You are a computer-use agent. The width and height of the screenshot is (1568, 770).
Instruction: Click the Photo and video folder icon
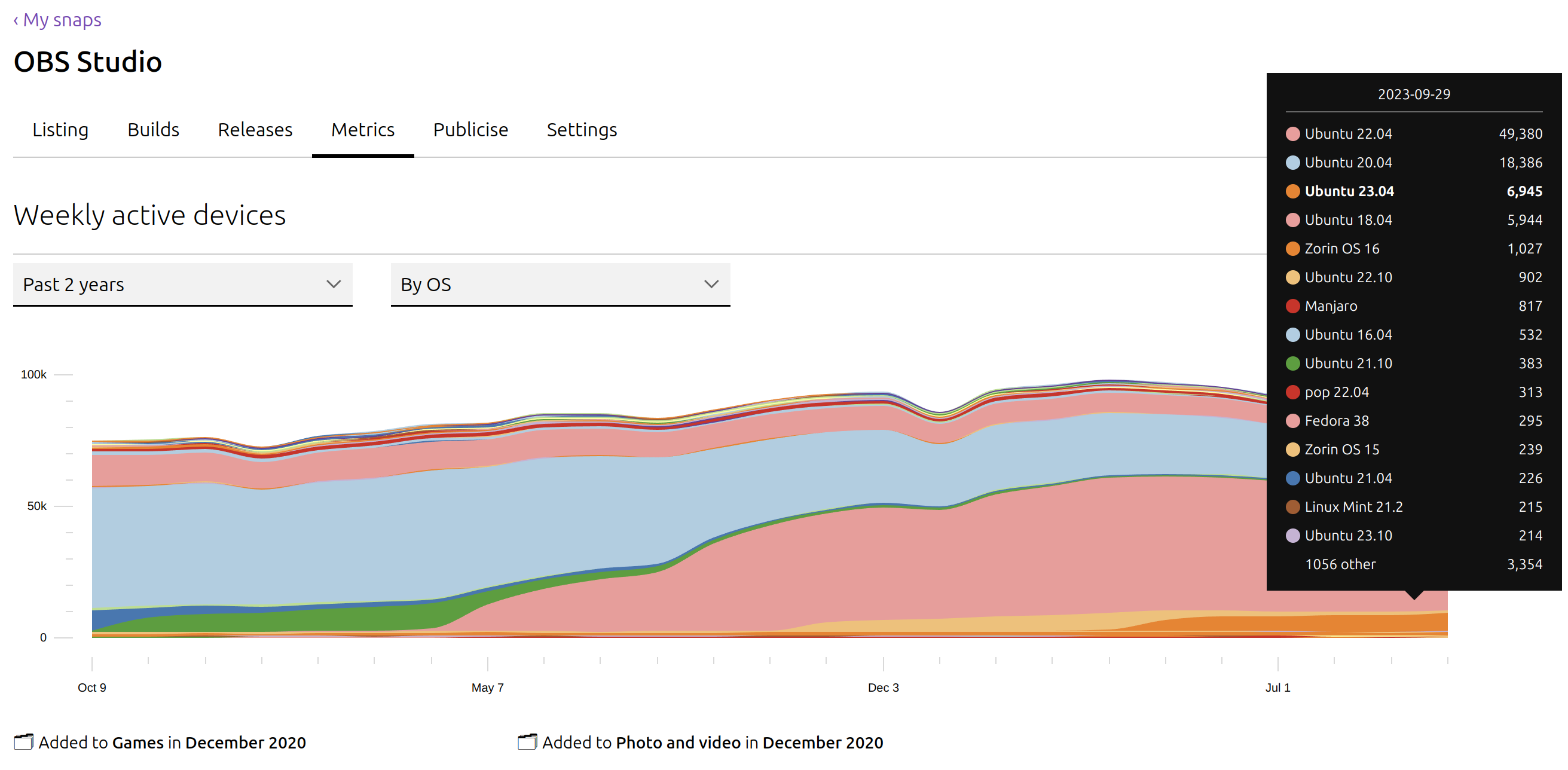tap(527, 742)
